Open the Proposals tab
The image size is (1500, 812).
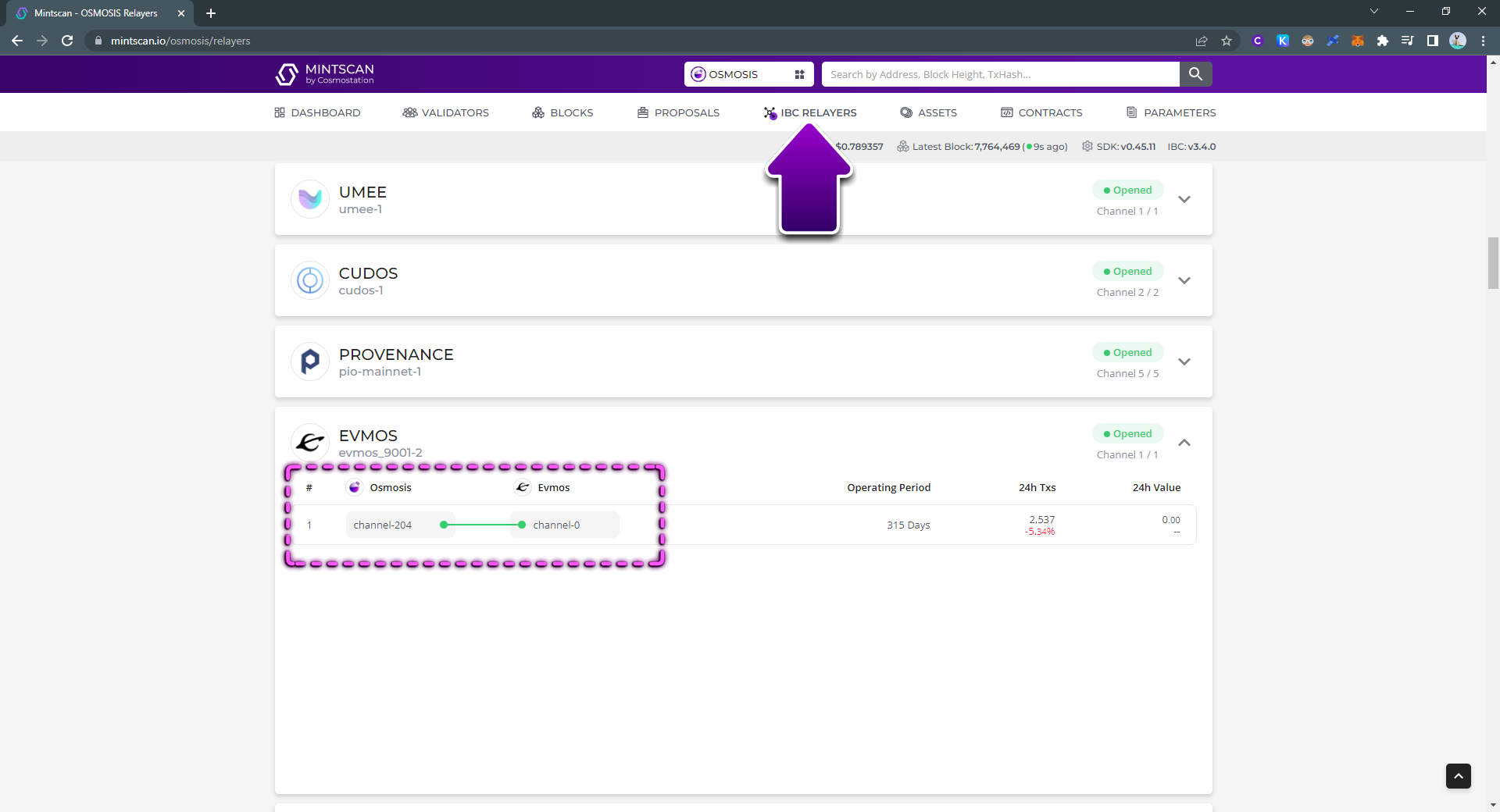[x=678, y=112]
